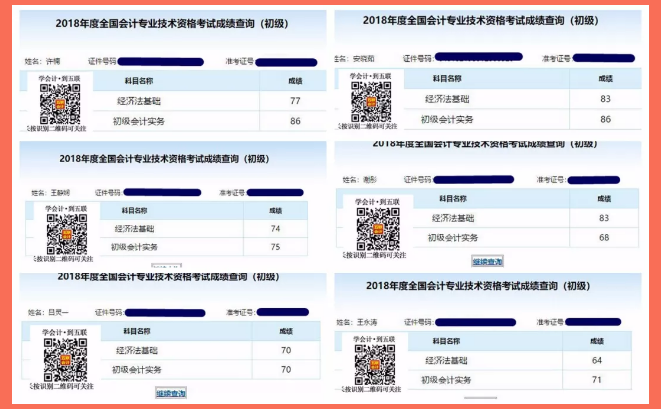Select the 75 score cell for 初级会计实务
The height and width of the screenshot is (409, 661).
click(x=275, y=247)
